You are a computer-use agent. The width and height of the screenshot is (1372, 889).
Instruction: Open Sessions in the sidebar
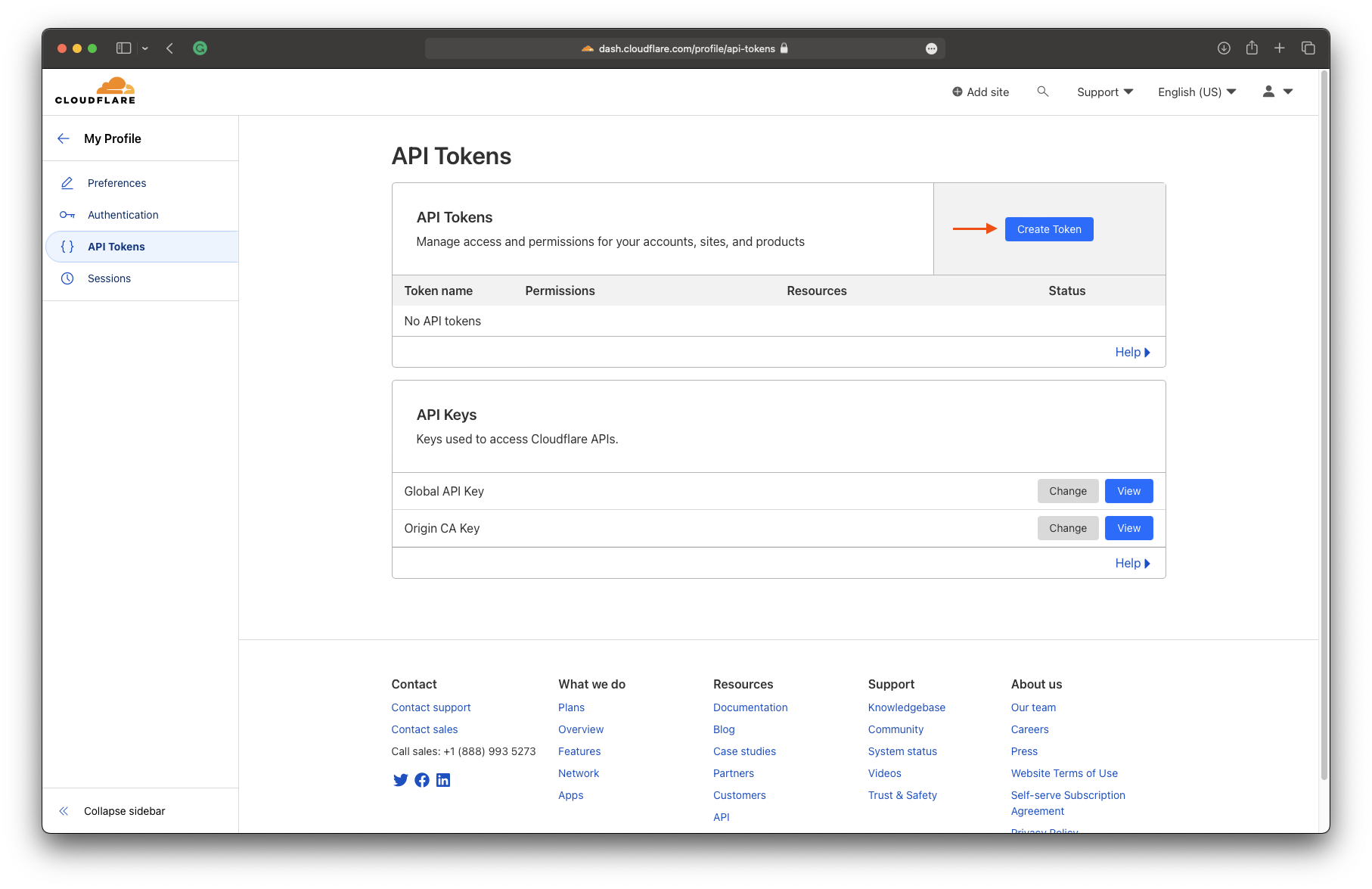[x=109, y=278]
